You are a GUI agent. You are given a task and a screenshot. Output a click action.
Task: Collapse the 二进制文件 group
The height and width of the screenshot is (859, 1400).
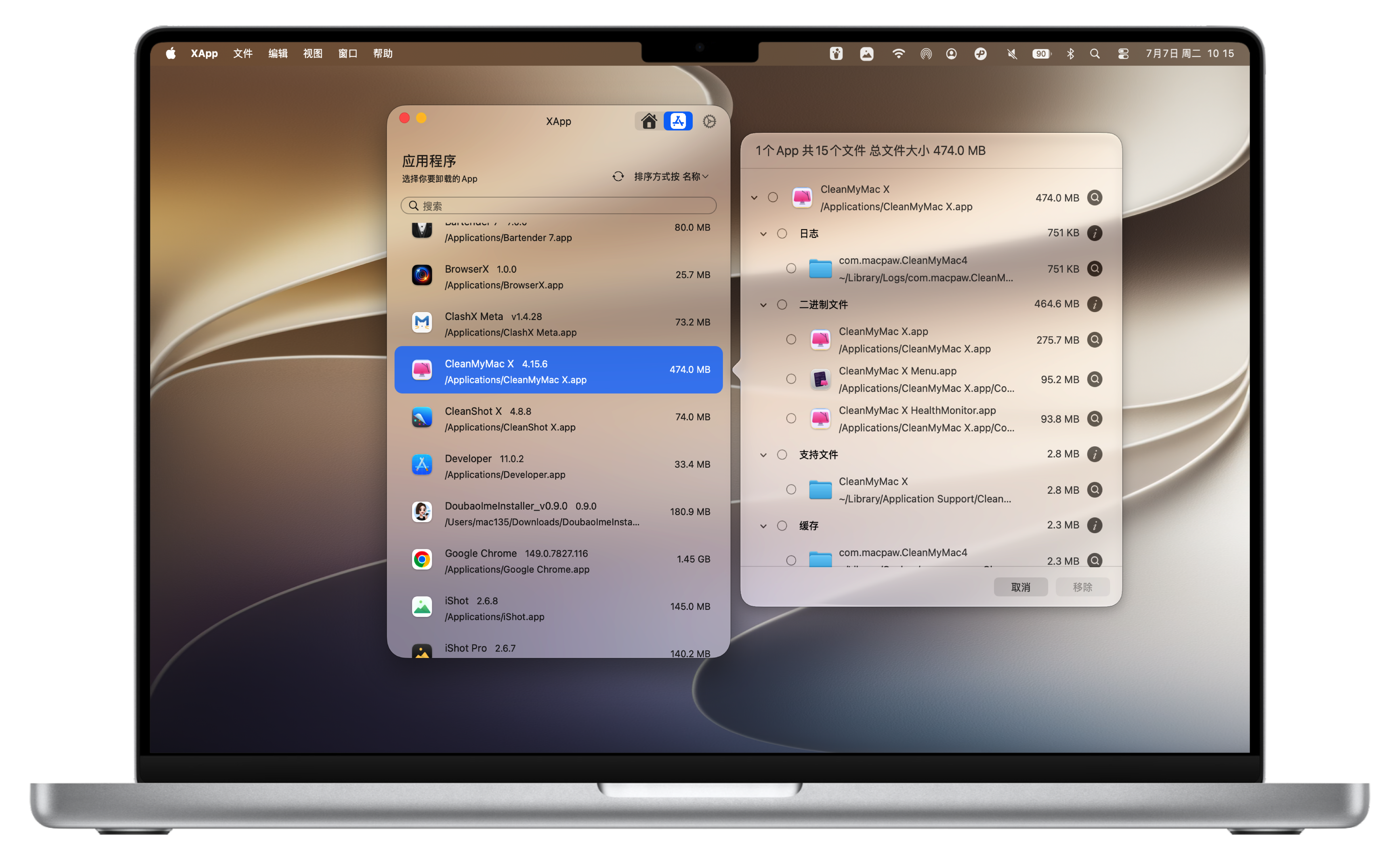763,305
